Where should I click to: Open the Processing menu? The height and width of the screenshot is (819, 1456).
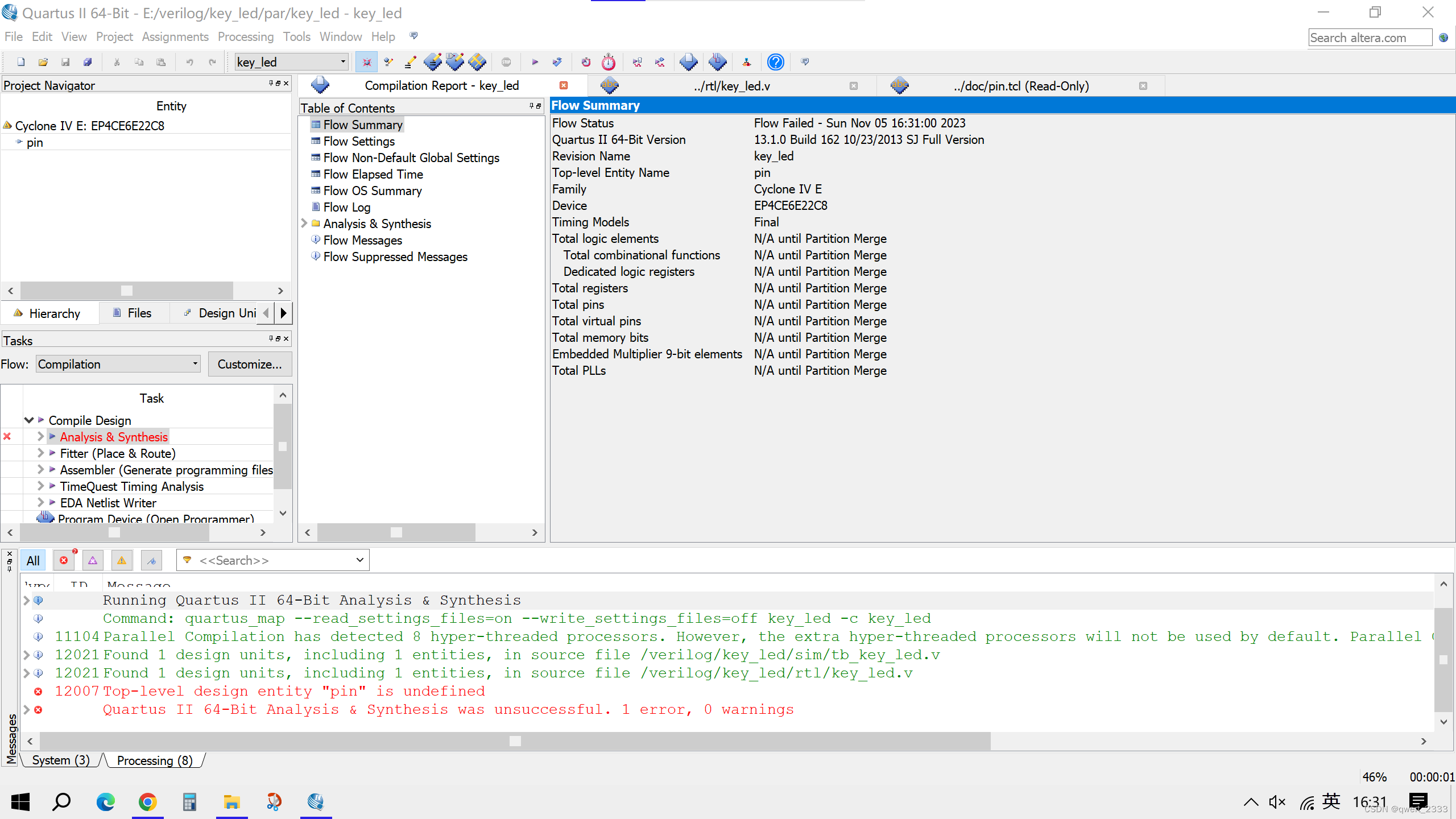click(245, 37)
